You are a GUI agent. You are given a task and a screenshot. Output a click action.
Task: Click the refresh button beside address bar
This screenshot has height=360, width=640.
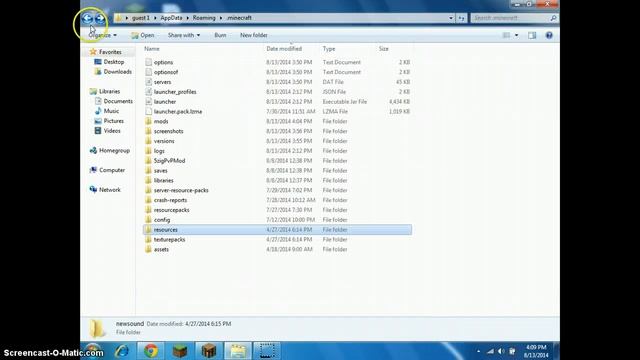pos(461,18)
